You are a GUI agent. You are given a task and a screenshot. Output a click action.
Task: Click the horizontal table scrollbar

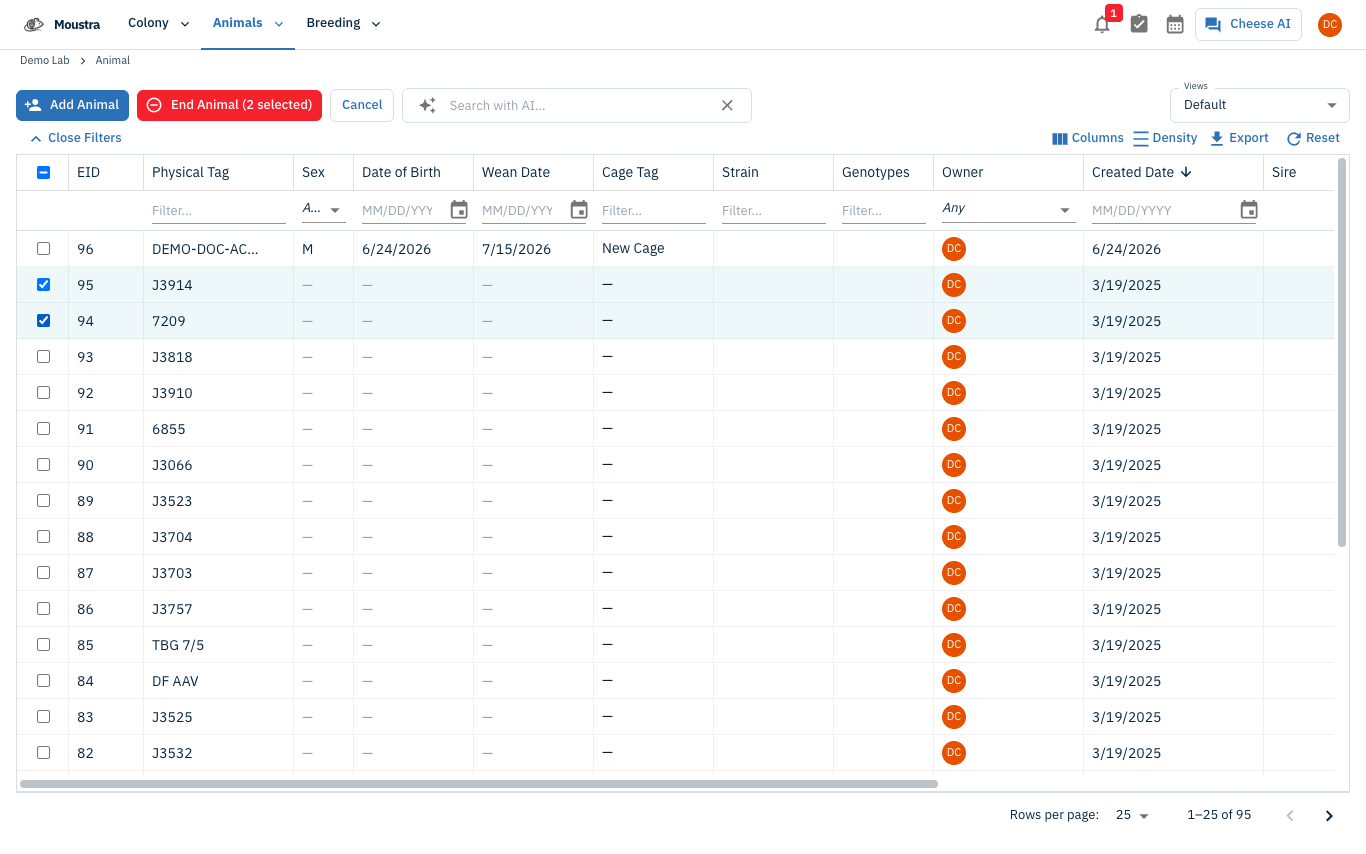coord(478,784)
